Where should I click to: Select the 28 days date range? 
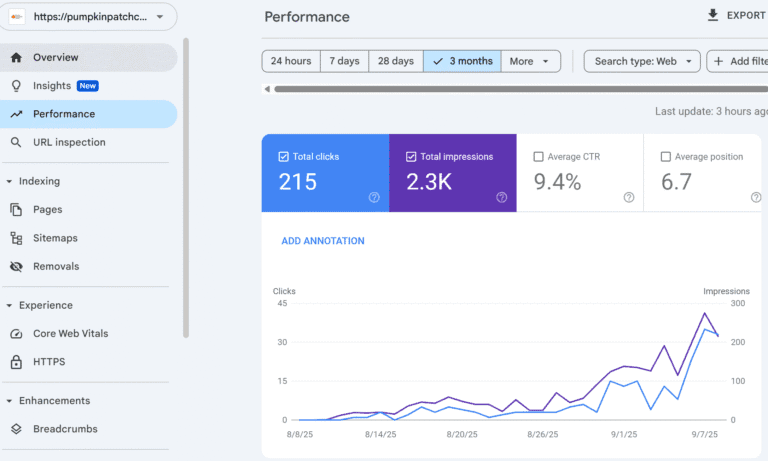pos(395,61)
